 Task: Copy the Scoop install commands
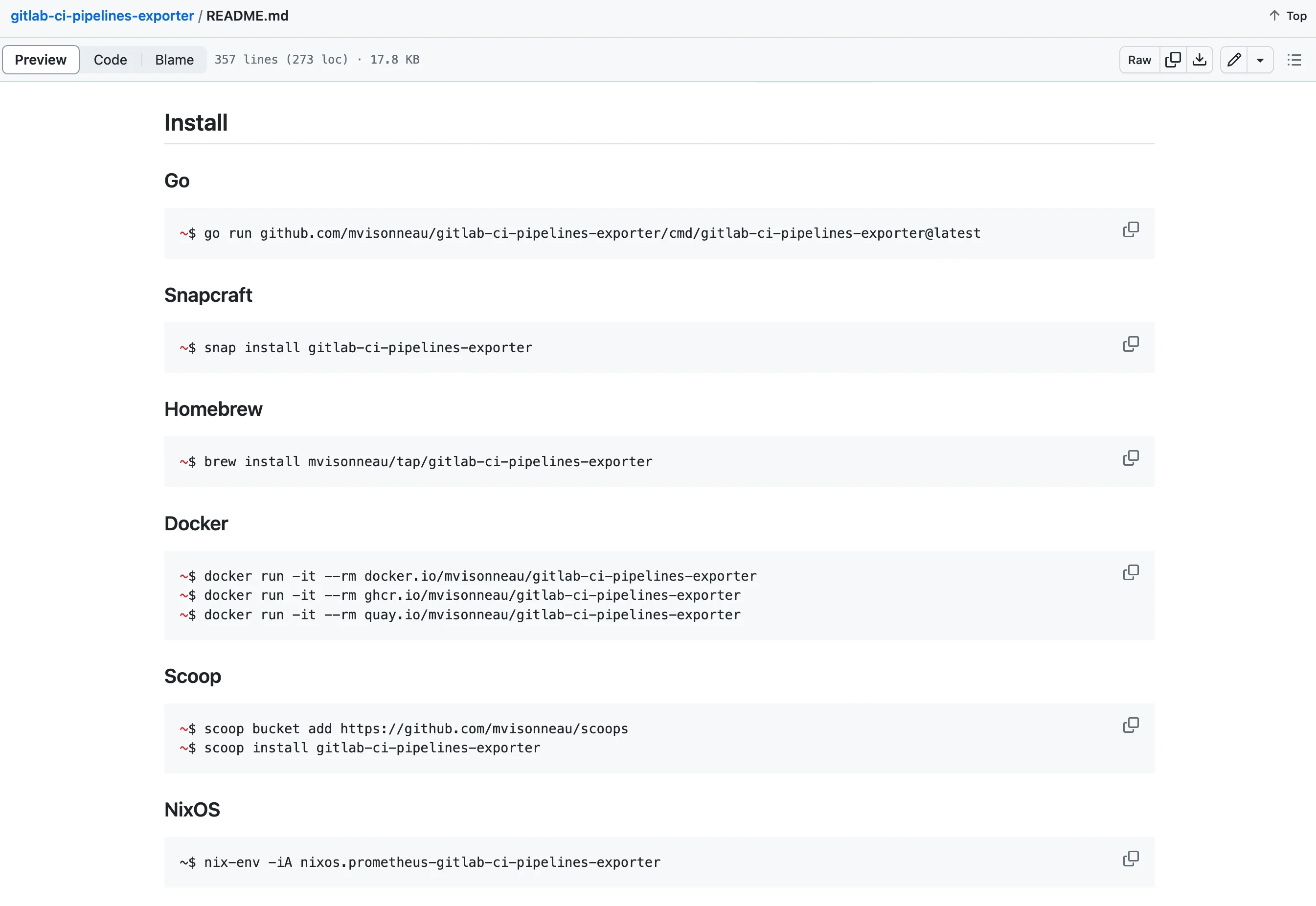[x=1131, y=725]
